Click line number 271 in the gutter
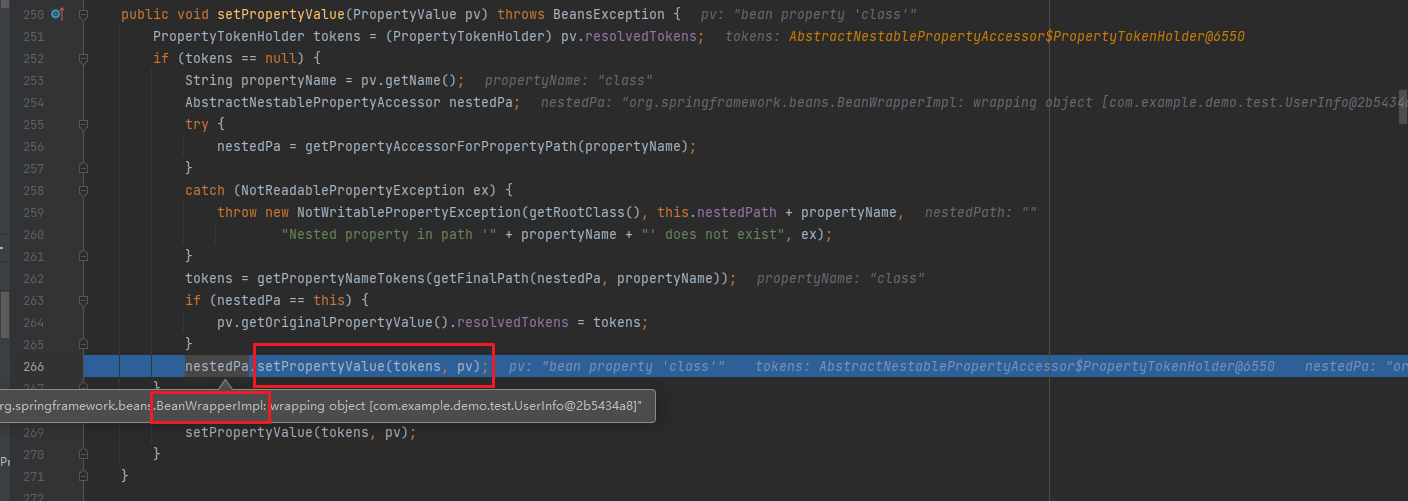The width and height of the screenshot is (1408, 501). pyautogui.click(x=33, y=476)
